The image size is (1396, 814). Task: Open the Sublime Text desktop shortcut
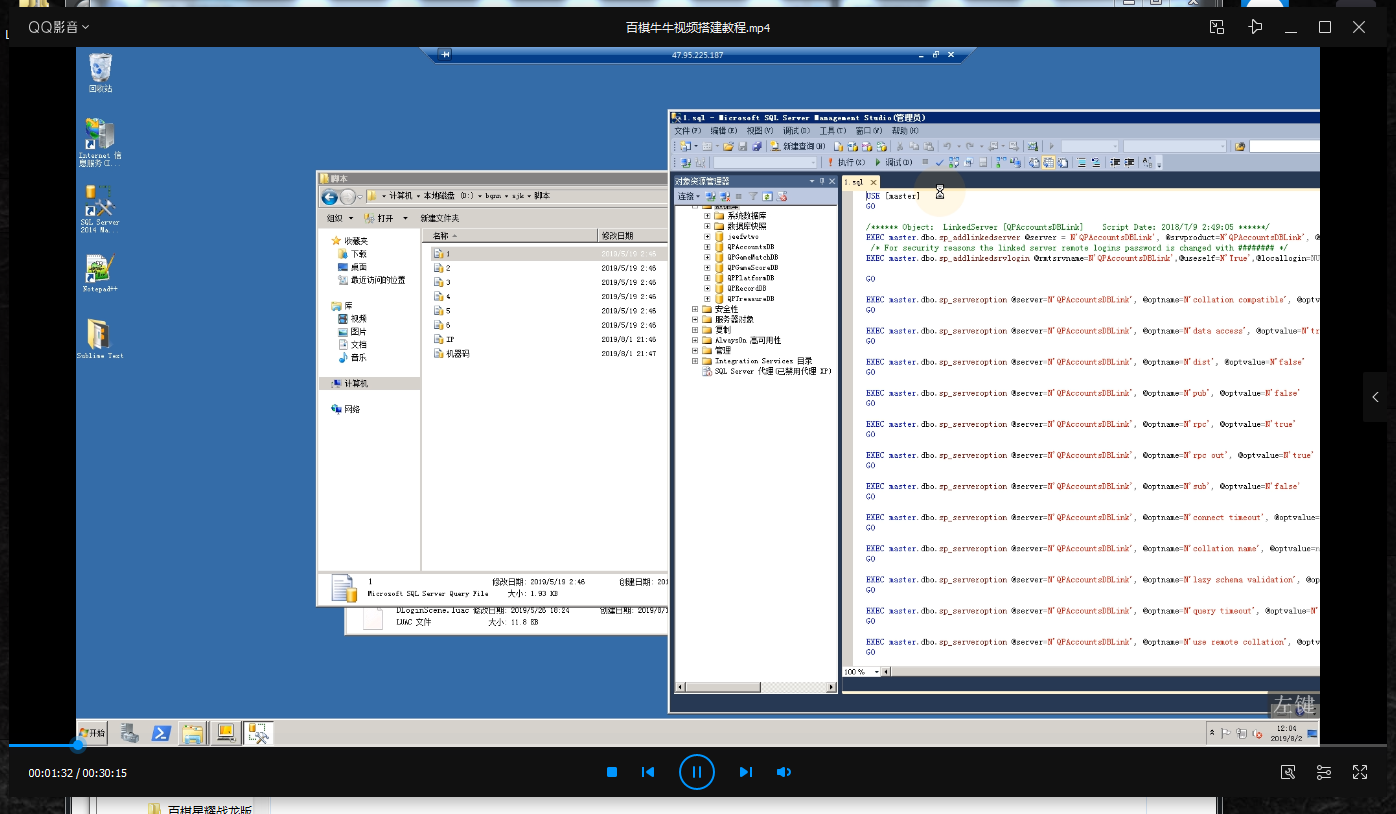100,338
